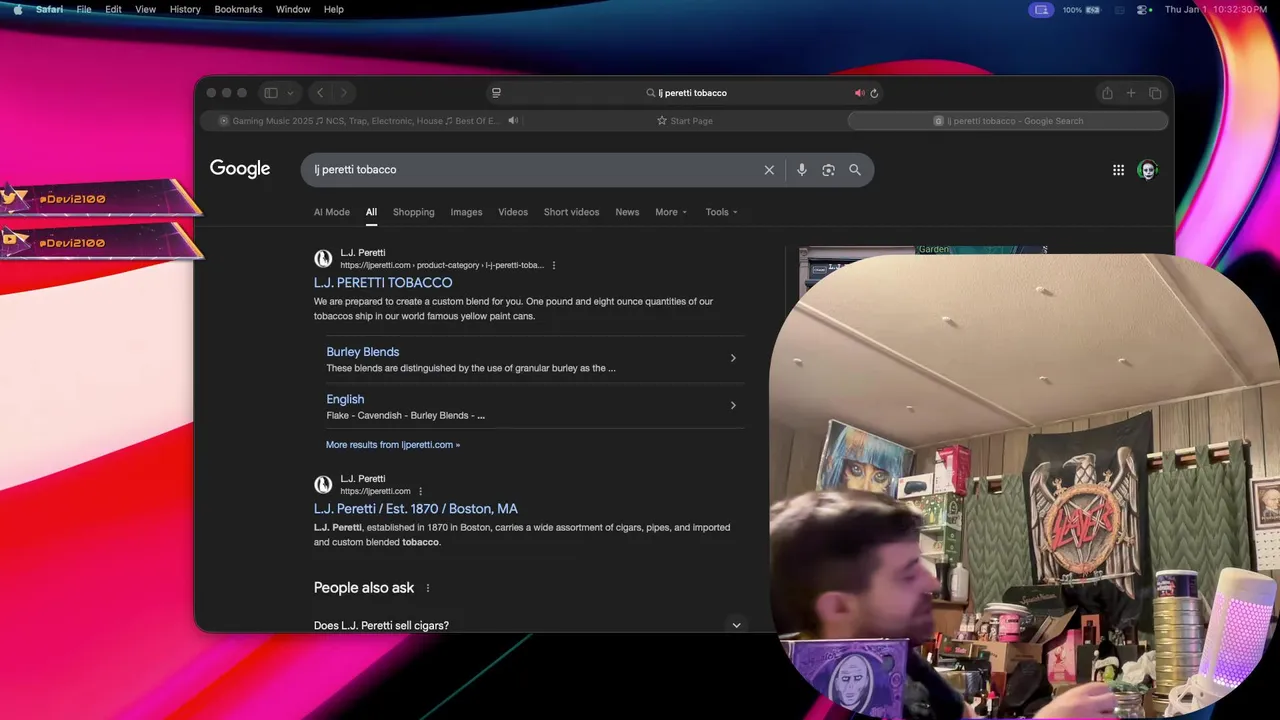Go back to the previous page
The image size is (1280, 720).
[x=320, y=93]
